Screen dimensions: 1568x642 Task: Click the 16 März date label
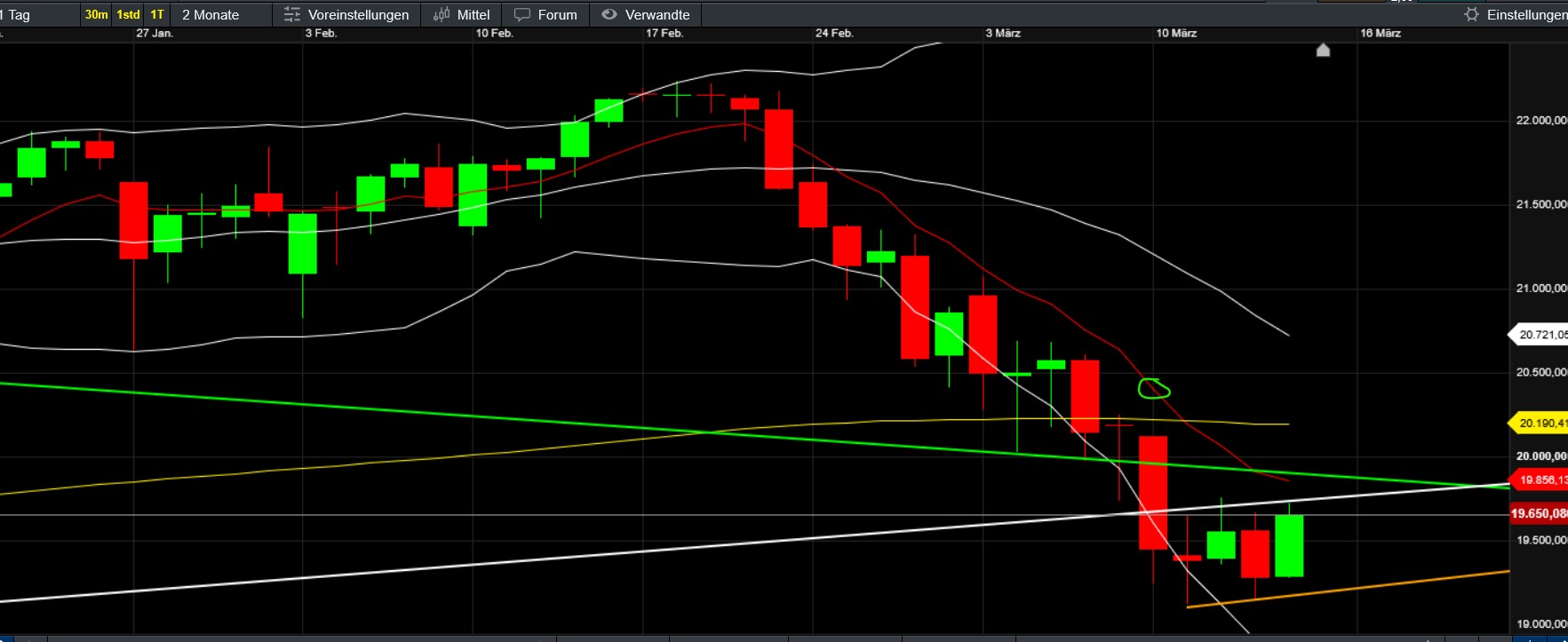pos(1381,33)
